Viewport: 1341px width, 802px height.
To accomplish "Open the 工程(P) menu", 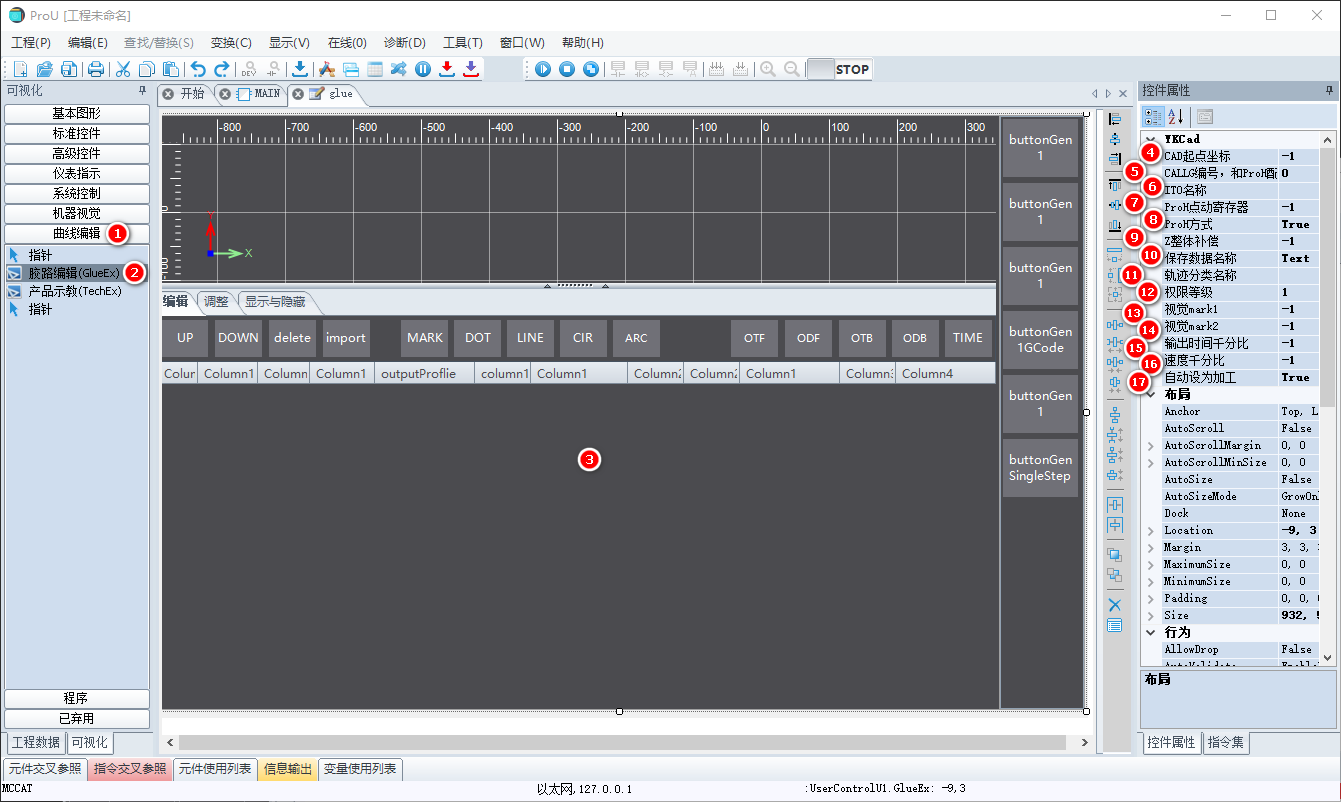I will (x=31, y=43).
